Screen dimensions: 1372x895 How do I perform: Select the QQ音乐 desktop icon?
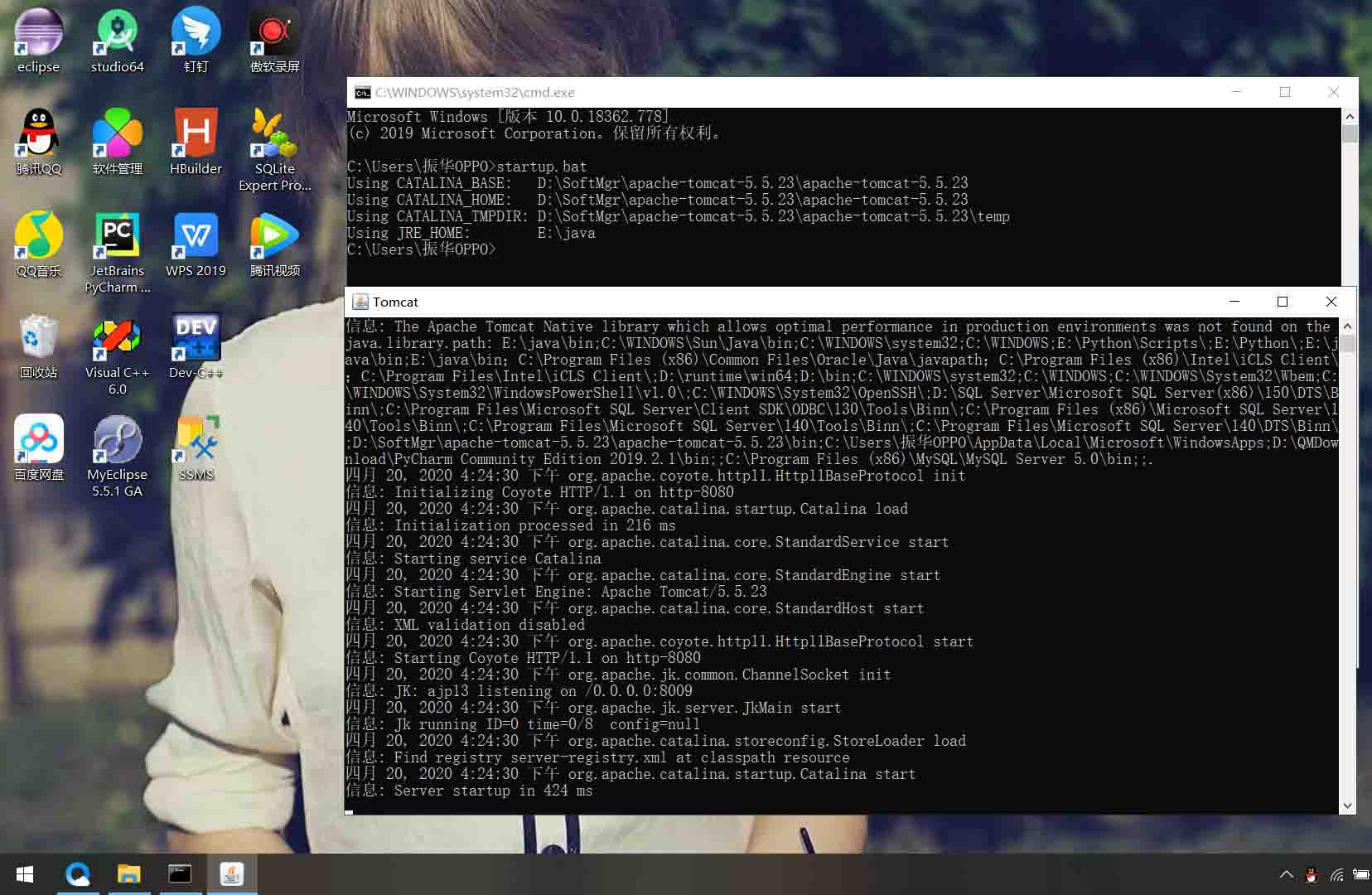38,244
